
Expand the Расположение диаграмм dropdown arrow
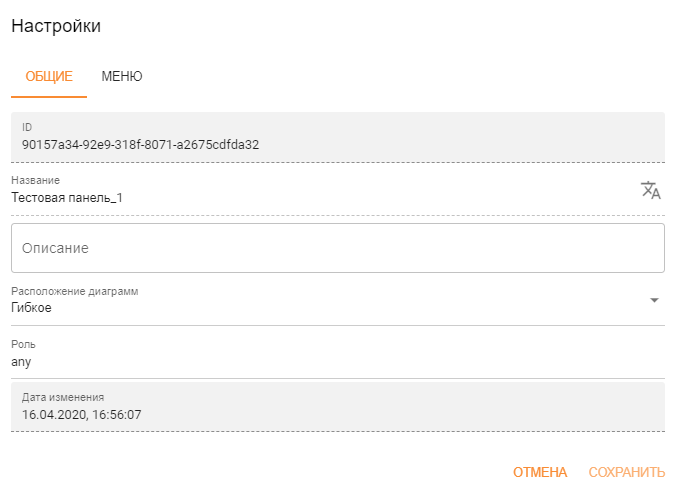click(654, 300)
